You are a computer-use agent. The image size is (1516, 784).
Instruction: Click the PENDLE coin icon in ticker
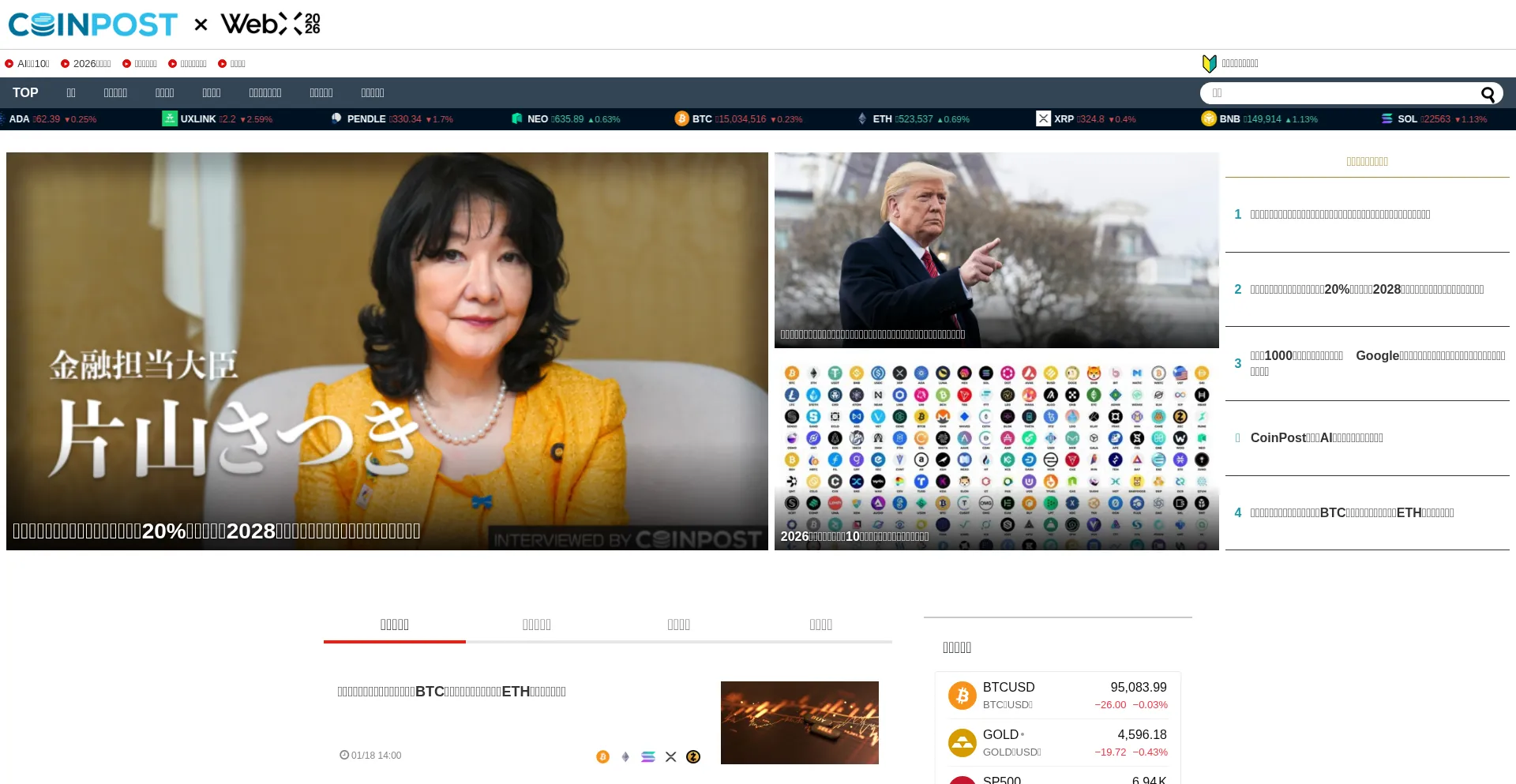tap(336, 118)
